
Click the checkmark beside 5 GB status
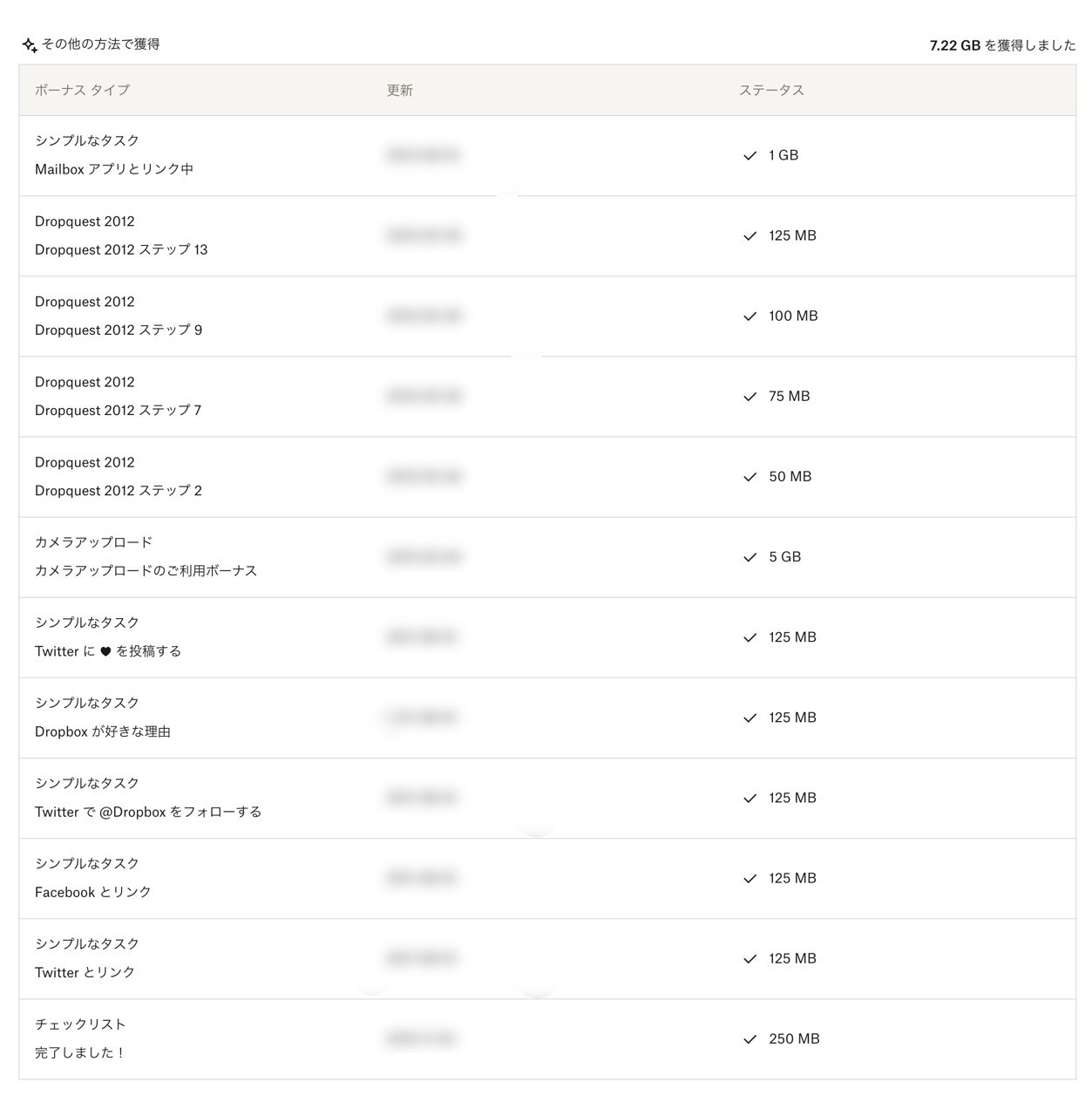749,557
